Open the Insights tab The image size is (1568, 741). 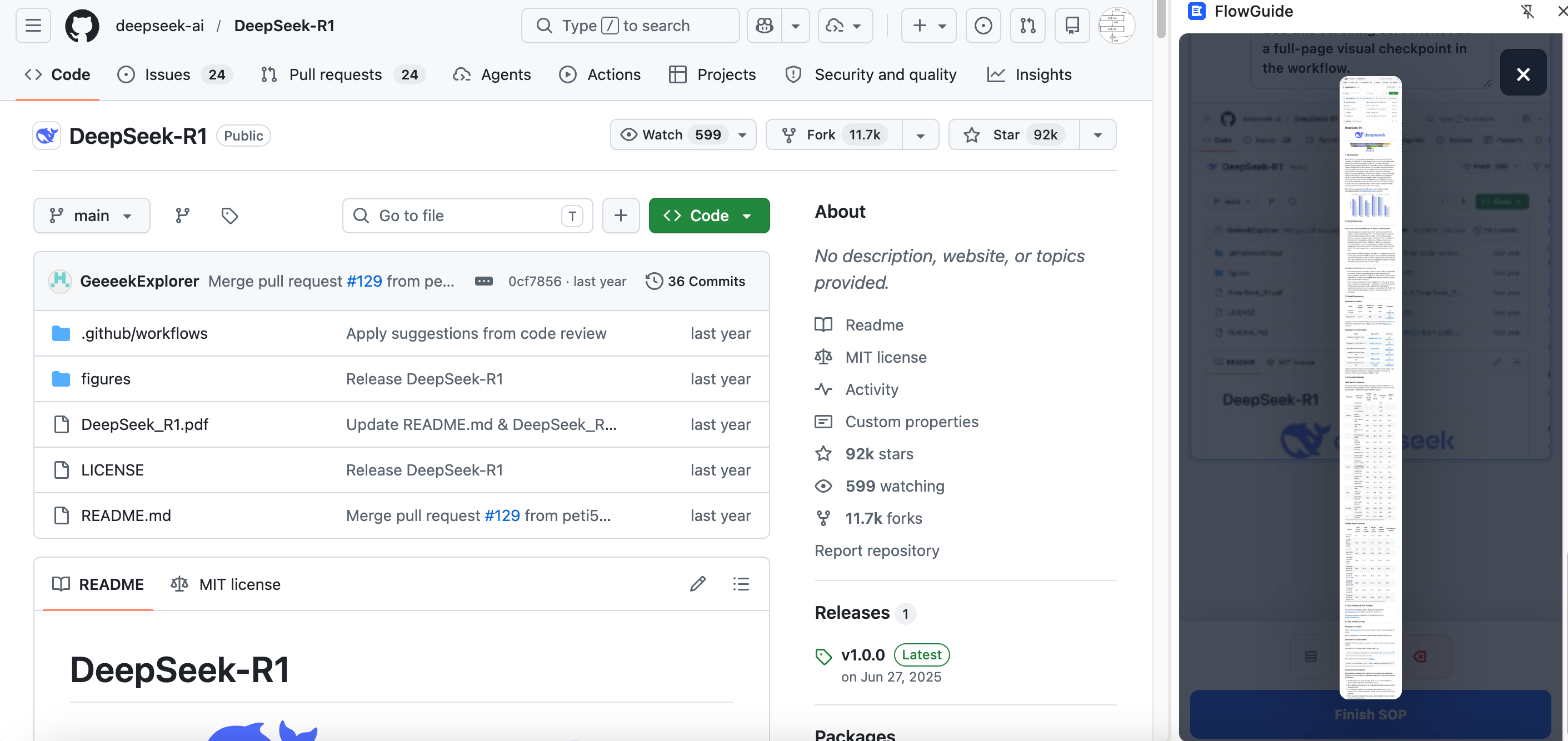point(1030,74)
